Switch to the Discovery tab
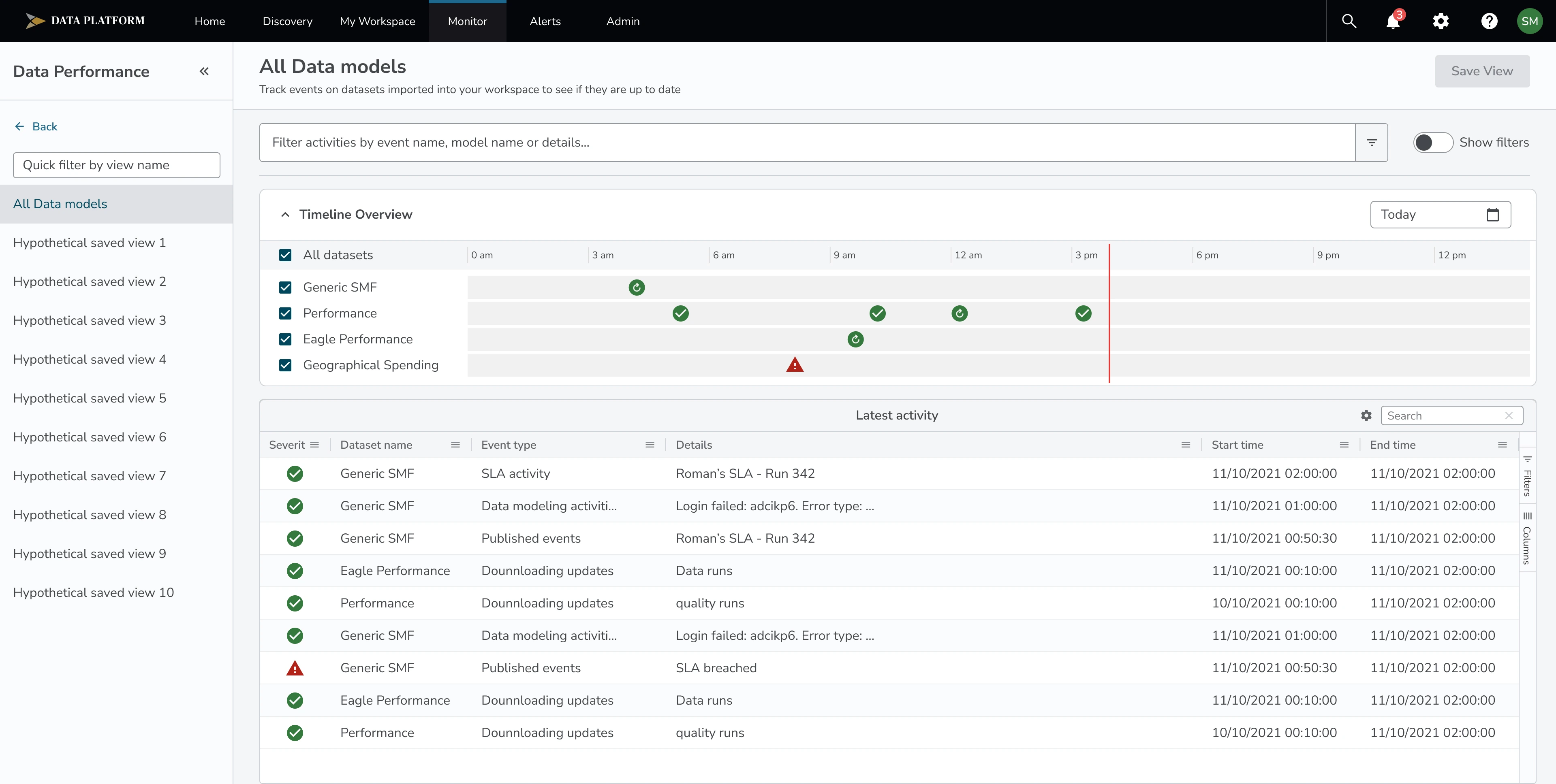Image resolution: width=1556 pixels, height=784 pixels. point(288,21)
